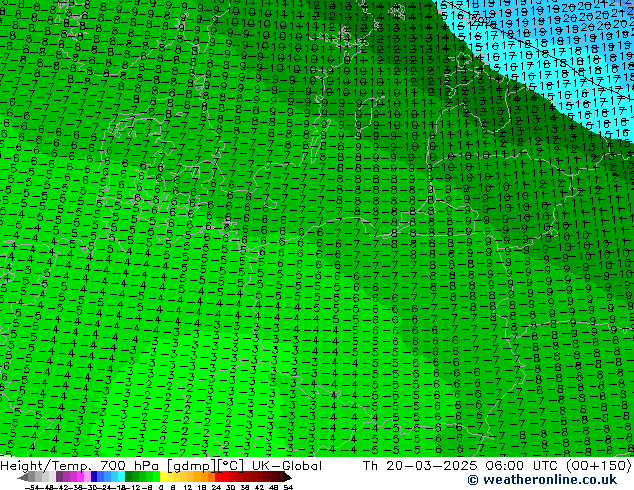
Task: Click the '(00+150)' forecast offset
Action: [598, 466]
